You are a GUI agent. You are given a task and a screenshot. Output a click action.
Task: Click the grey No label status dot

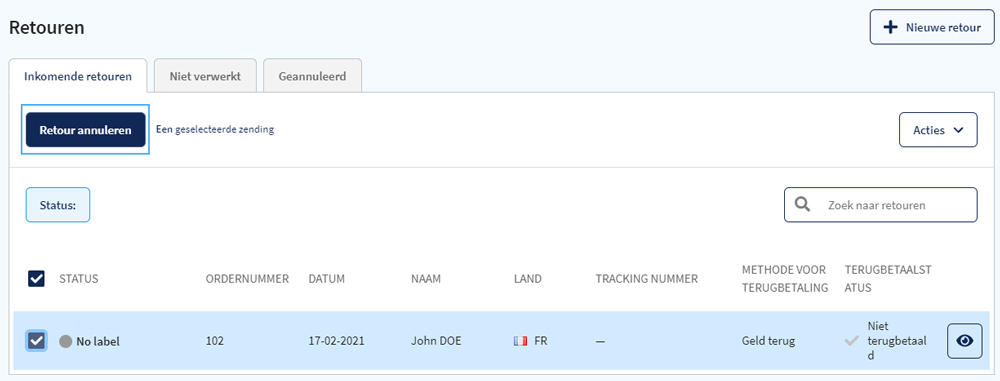click(x=65, y=341)
